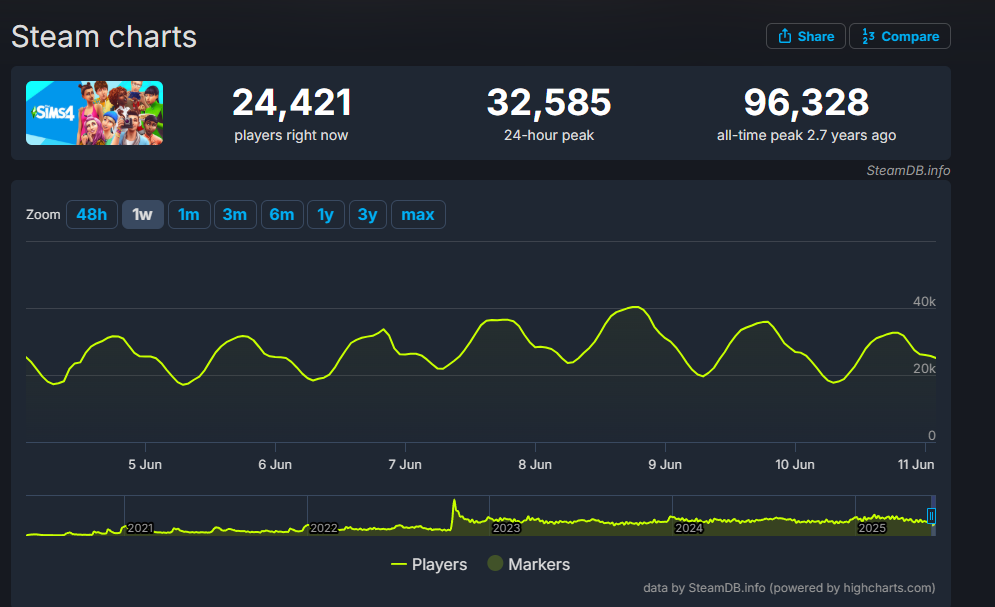This screenshot has width=995, height=607.
Task: Click the share icon in Share button
Action: click(x=784, y=36)
